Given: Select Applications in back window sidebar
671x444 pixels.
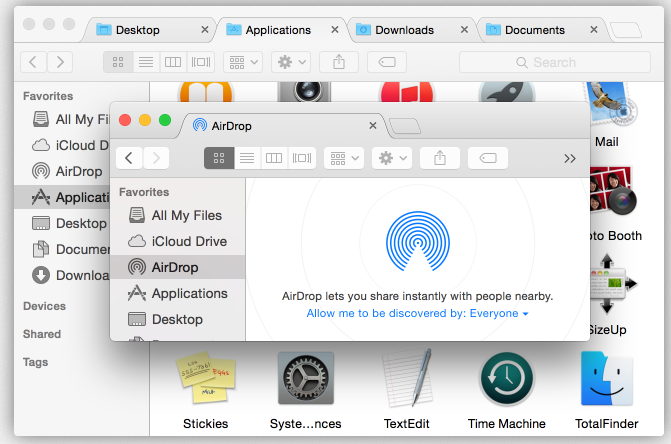Looking at the screenshot, I should 62,197.
